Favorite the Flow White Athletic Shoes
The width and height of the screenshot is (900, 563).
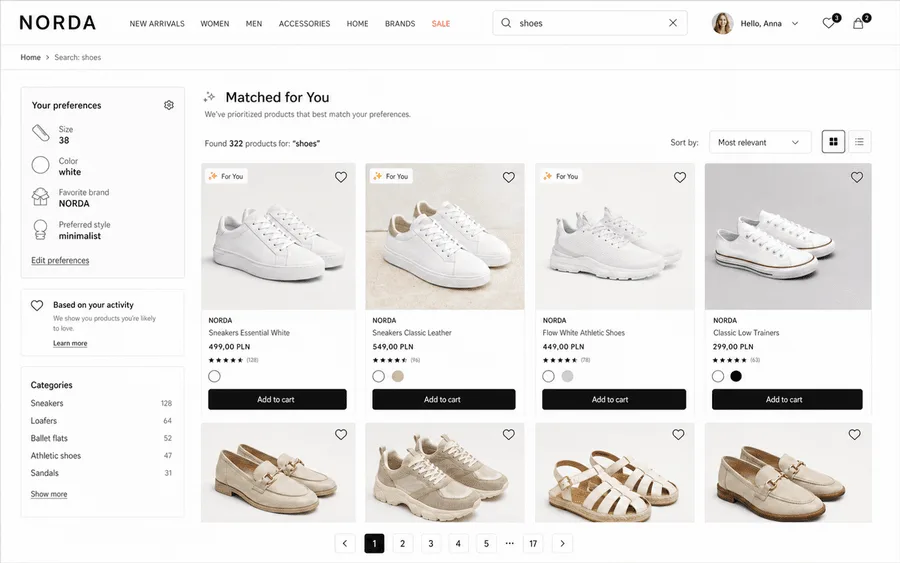click(x=680, y=177)
